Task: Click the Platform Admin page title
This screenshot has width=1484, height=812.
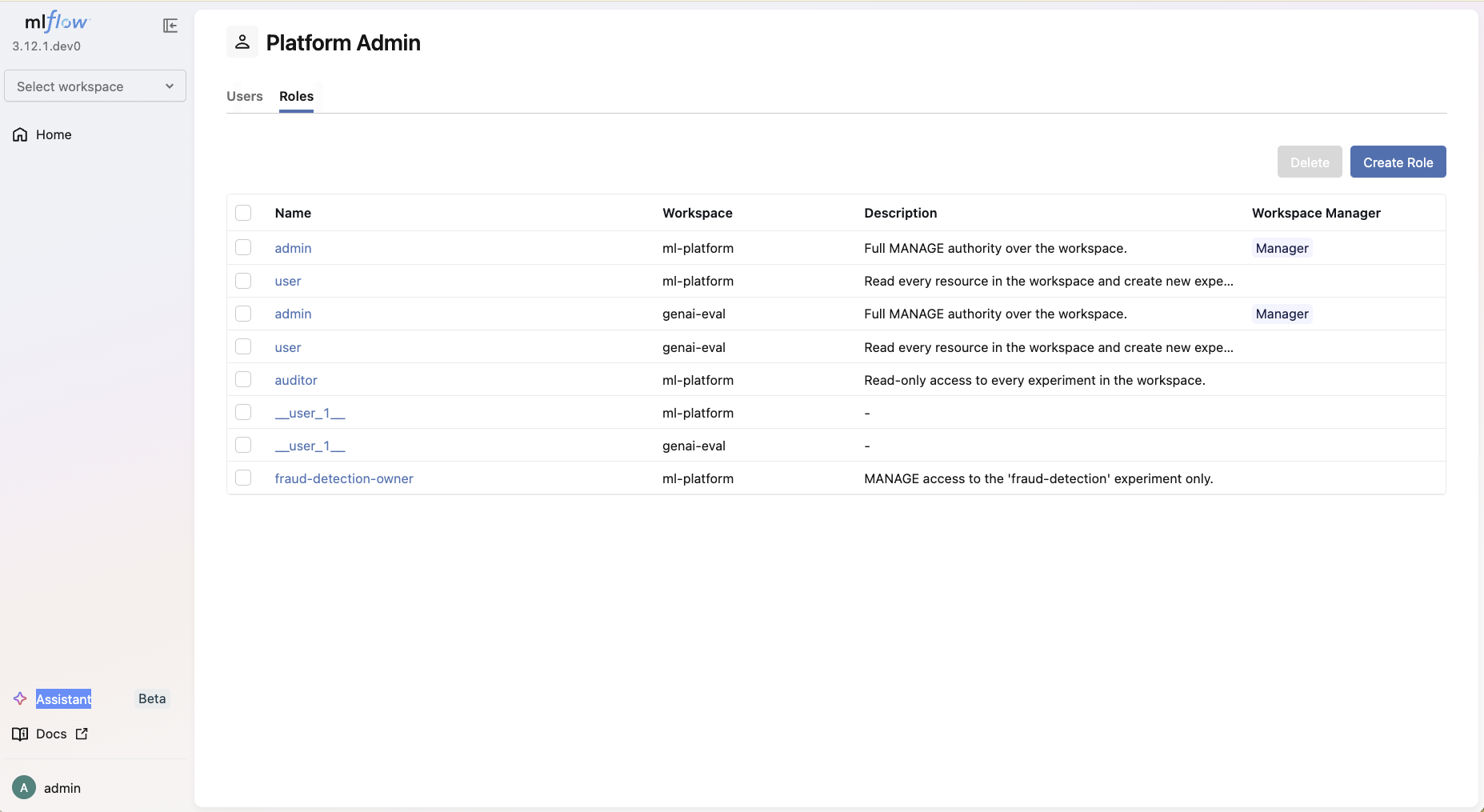Action: pos(343,42)
